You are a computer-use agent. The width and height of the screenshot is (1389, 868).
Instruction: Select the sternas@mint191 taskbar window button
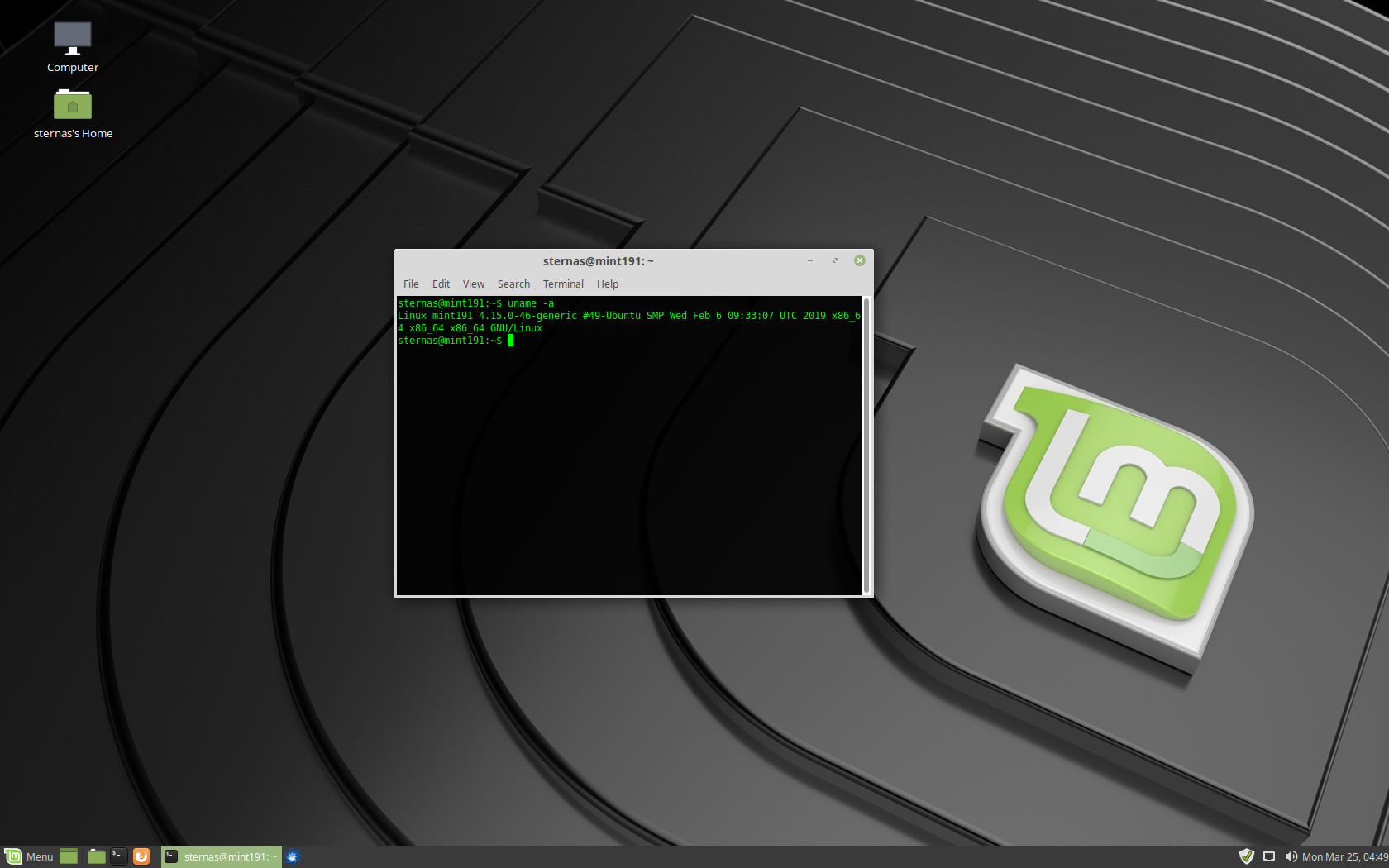(221, 856)
